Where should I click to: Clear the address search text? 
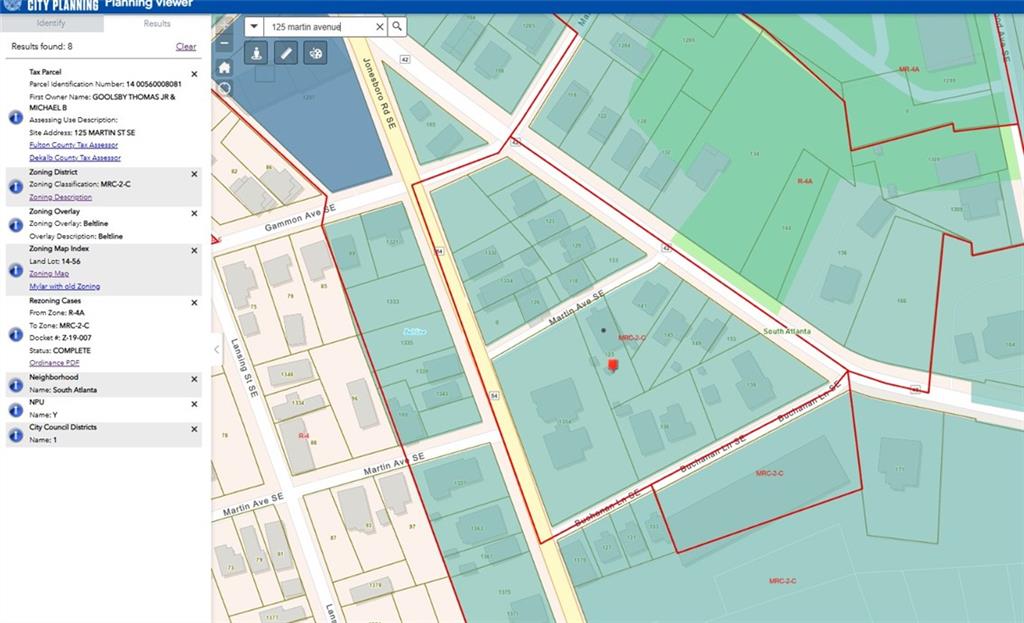click(379, 27)
